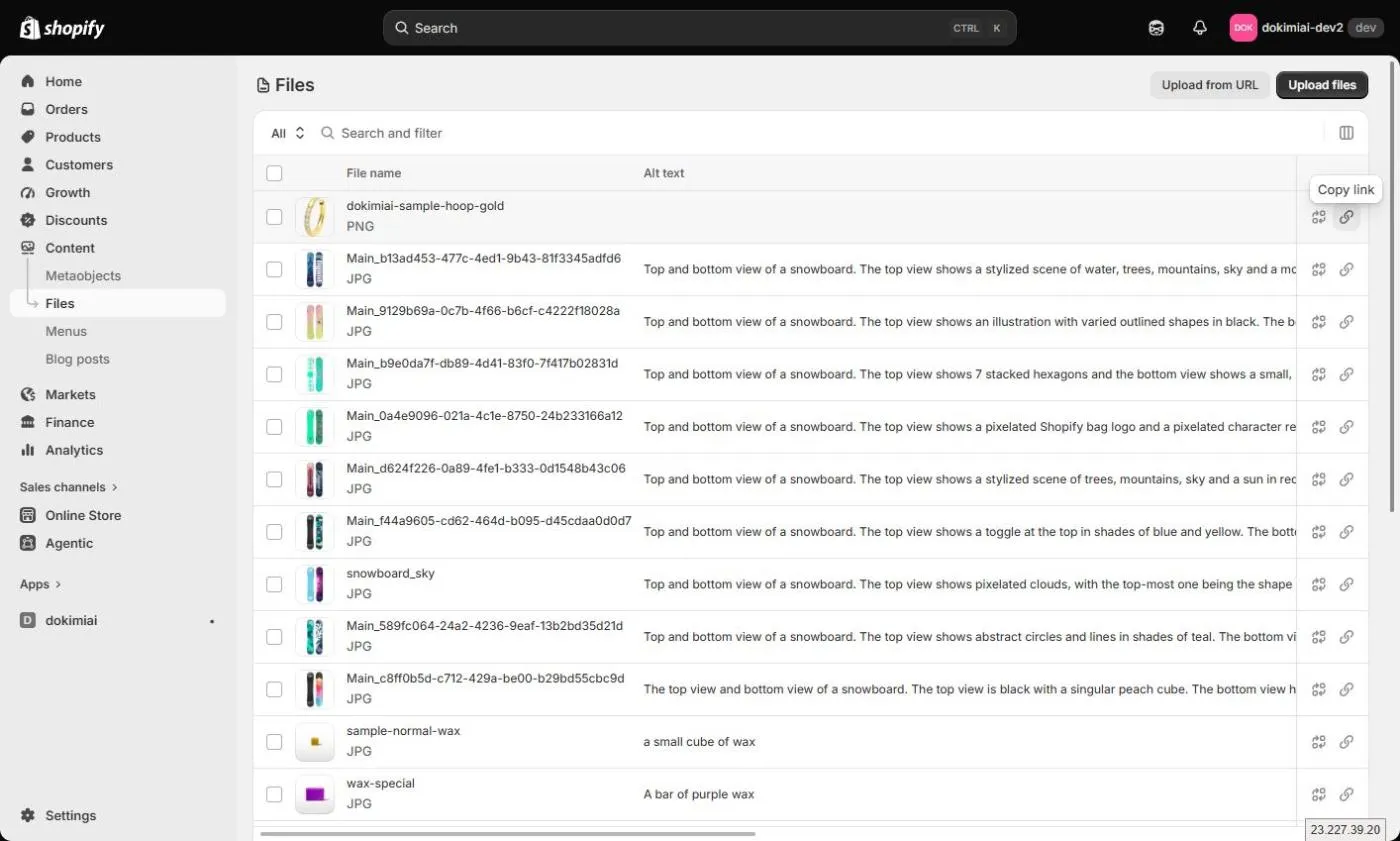1400x841 pixels.
Task: Select the sample-normal-wax checkbox
Action: [274, 741]
